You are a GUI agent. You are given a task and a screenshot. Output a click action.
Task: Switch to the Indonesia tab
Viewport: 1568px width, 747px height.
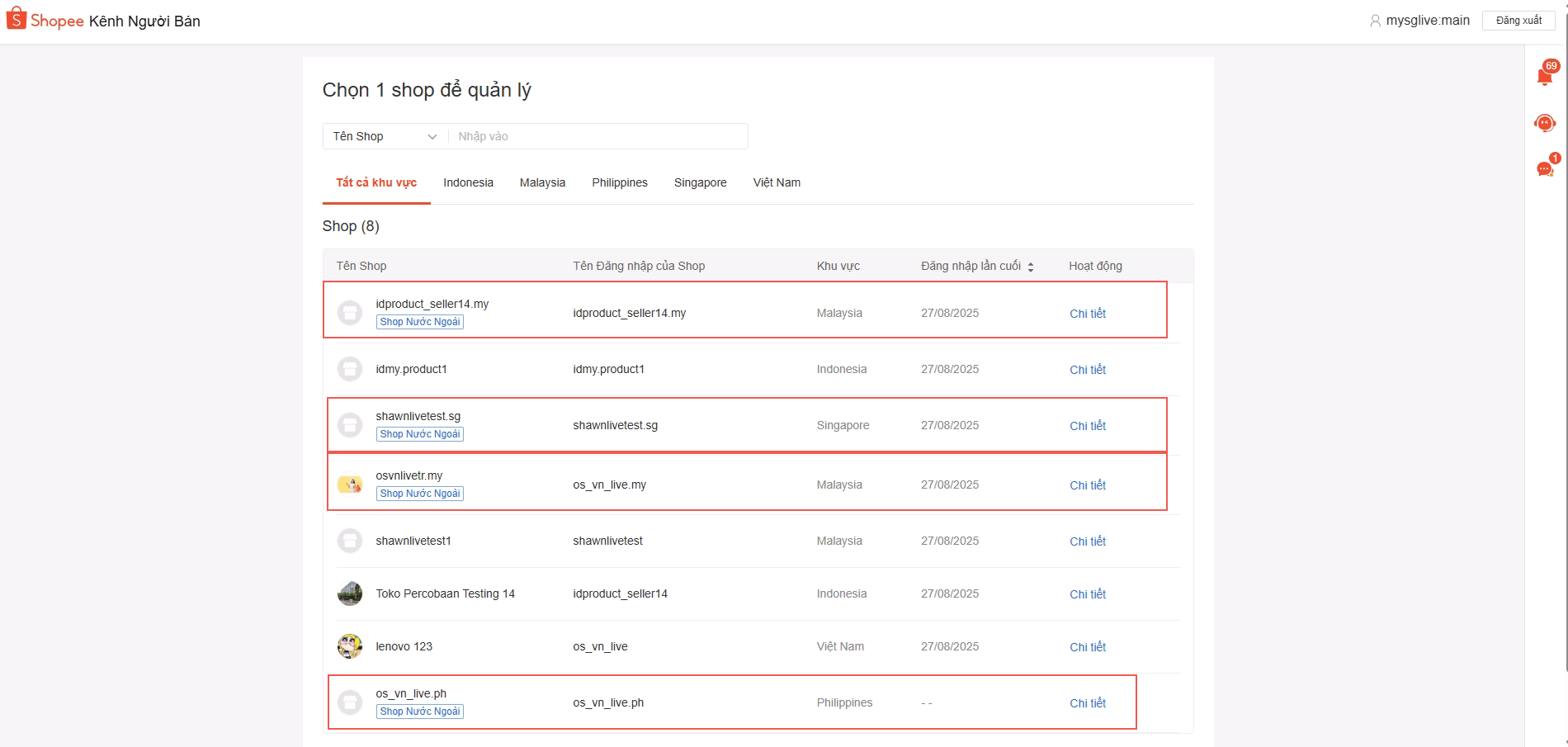(468, 182)
